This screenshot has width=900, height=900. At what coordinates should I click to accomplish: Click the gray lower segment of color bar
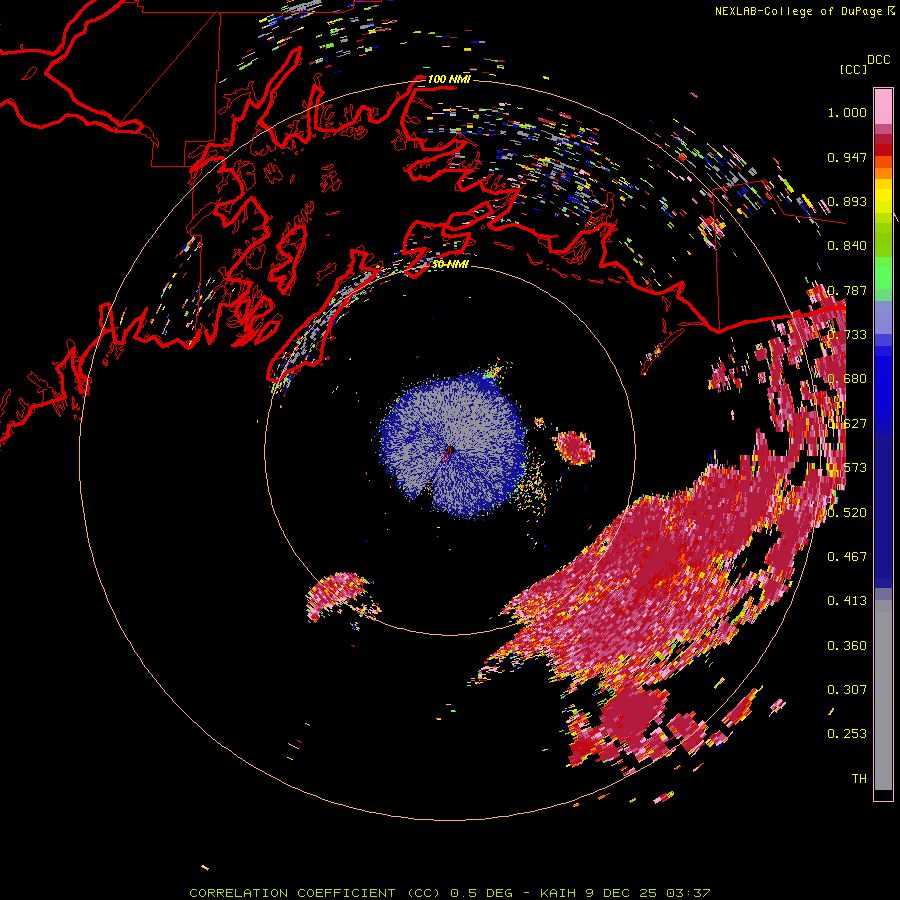883,695
